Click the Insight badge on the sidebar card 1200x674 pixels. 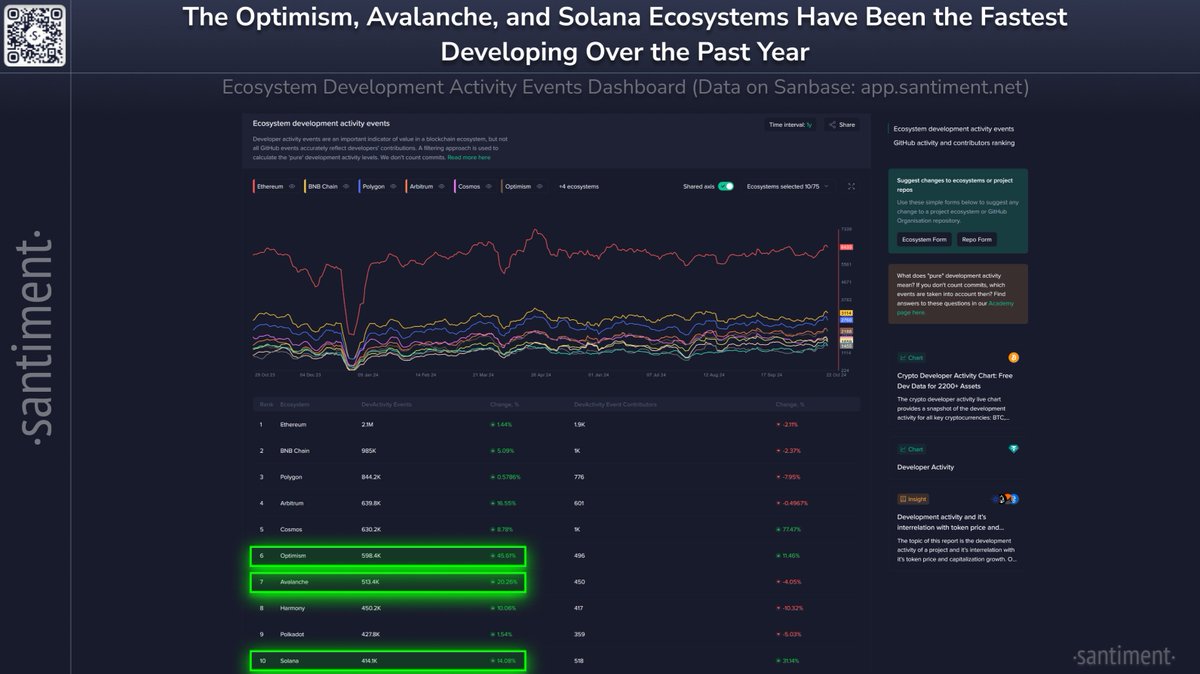(x=912, y=499)
